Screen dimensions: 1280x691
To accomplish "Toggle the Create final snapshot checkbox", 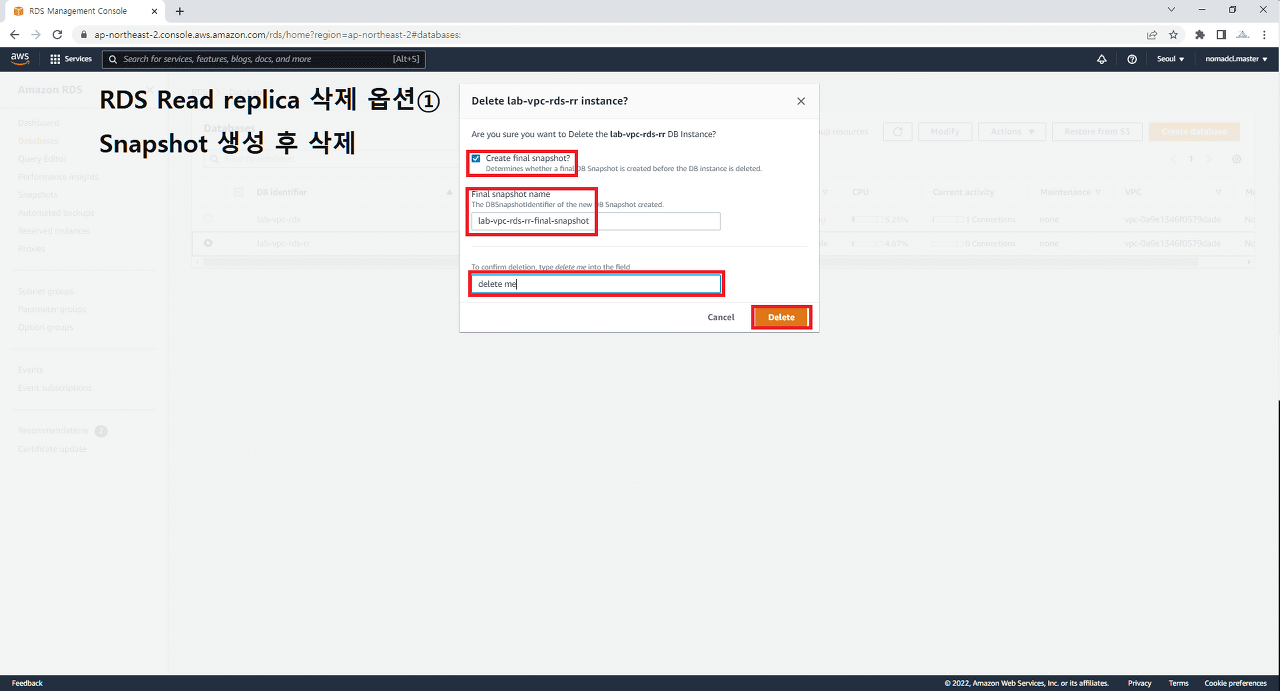I will [476, 158].
